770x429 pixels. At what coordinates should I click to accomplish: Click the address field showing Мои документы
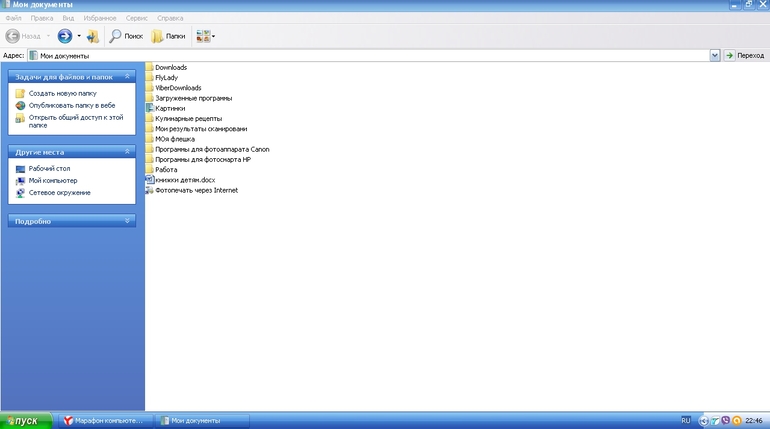[370, 56]
